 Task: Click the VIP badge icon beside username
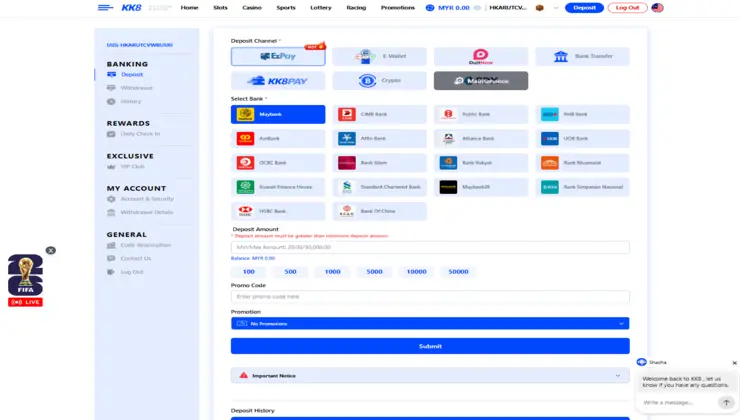click(x=539, y=8)
